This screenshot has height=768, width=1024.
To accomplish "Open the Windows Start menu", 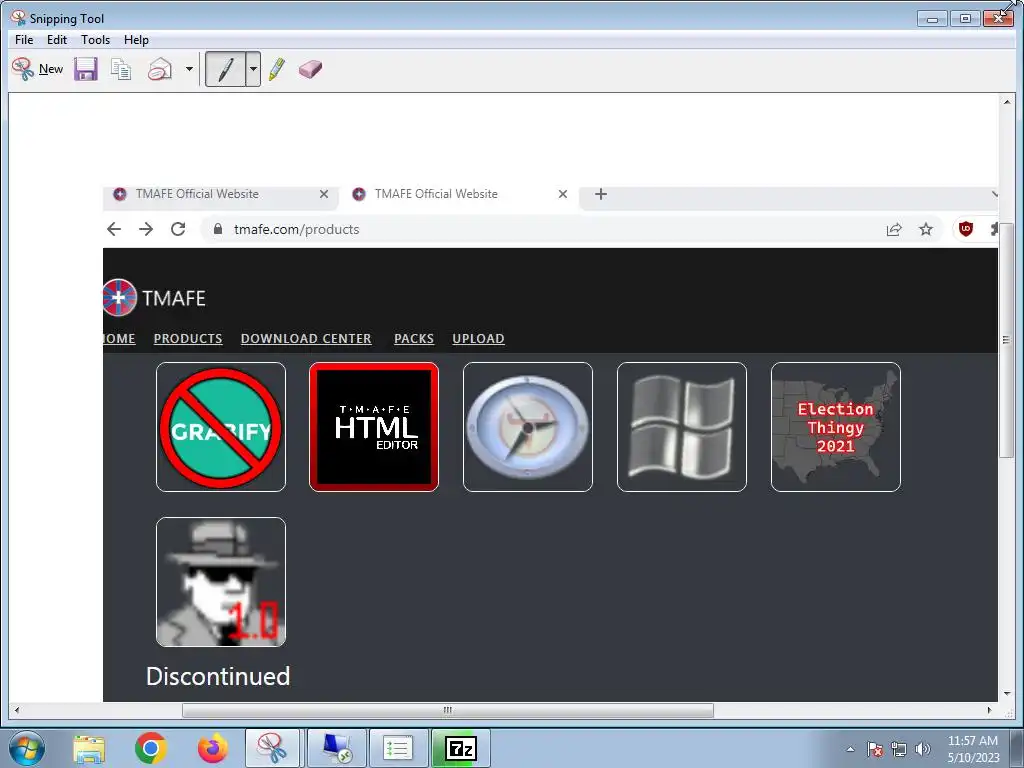I will [27, 748].
